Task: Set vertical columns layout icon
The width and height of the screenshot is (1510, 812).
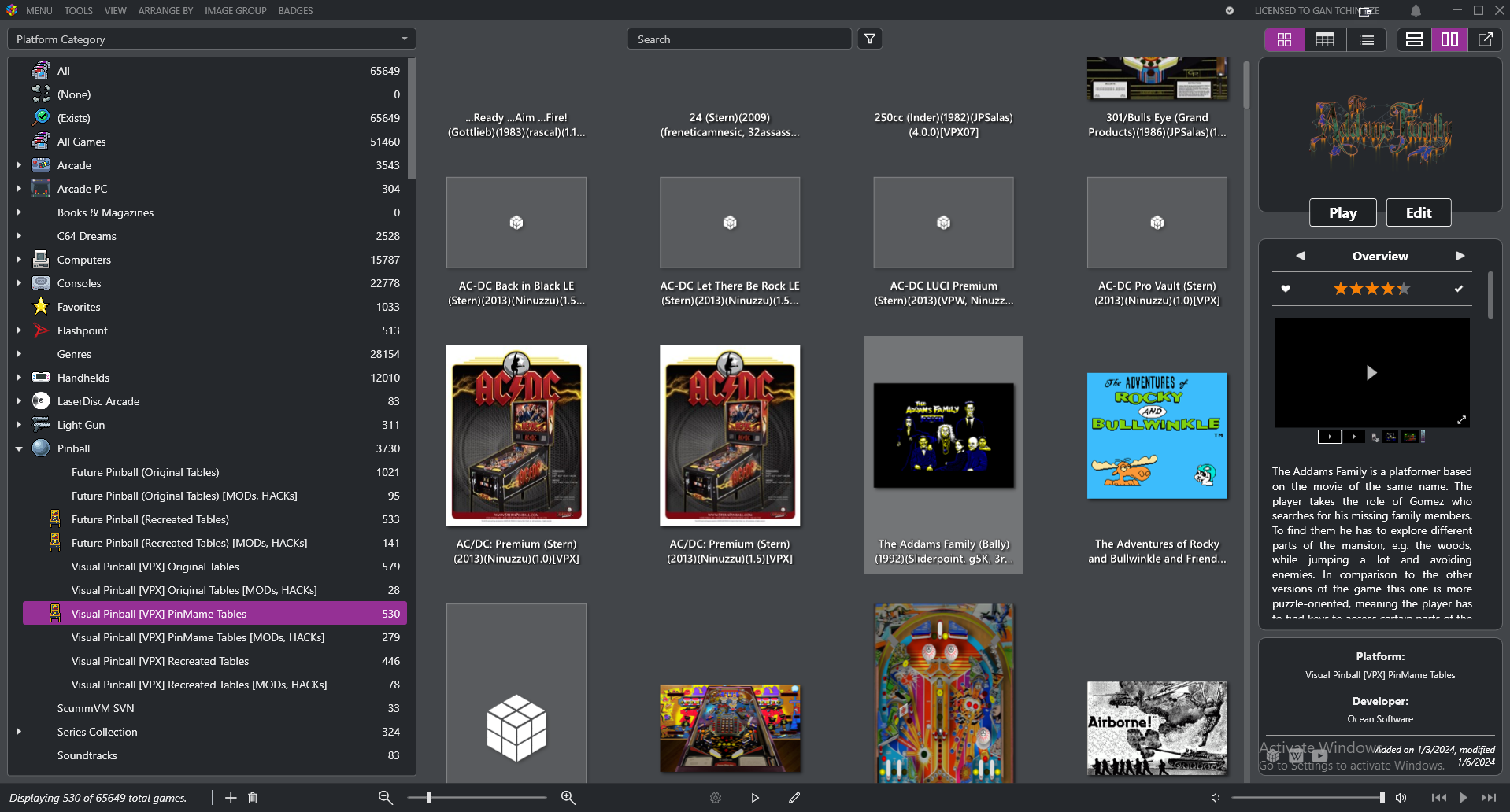Action: click(1449, 39)
